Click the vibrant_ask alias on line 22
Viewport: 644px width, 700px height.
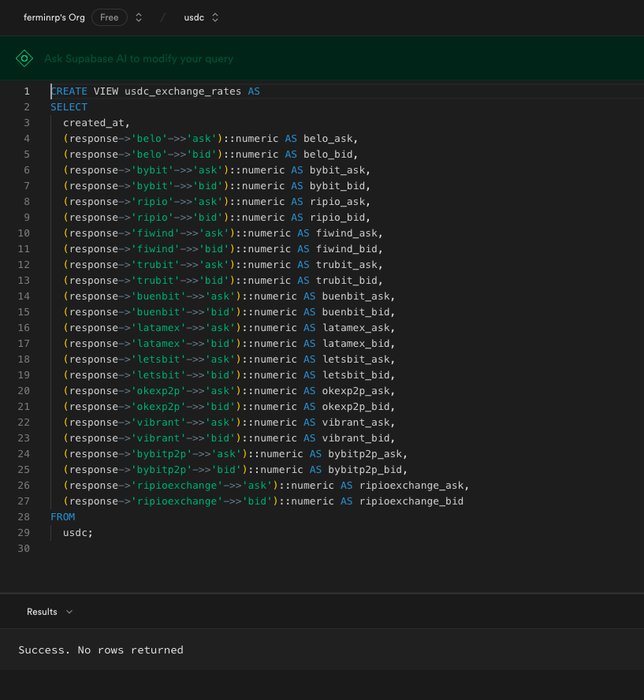click(356, 422)
